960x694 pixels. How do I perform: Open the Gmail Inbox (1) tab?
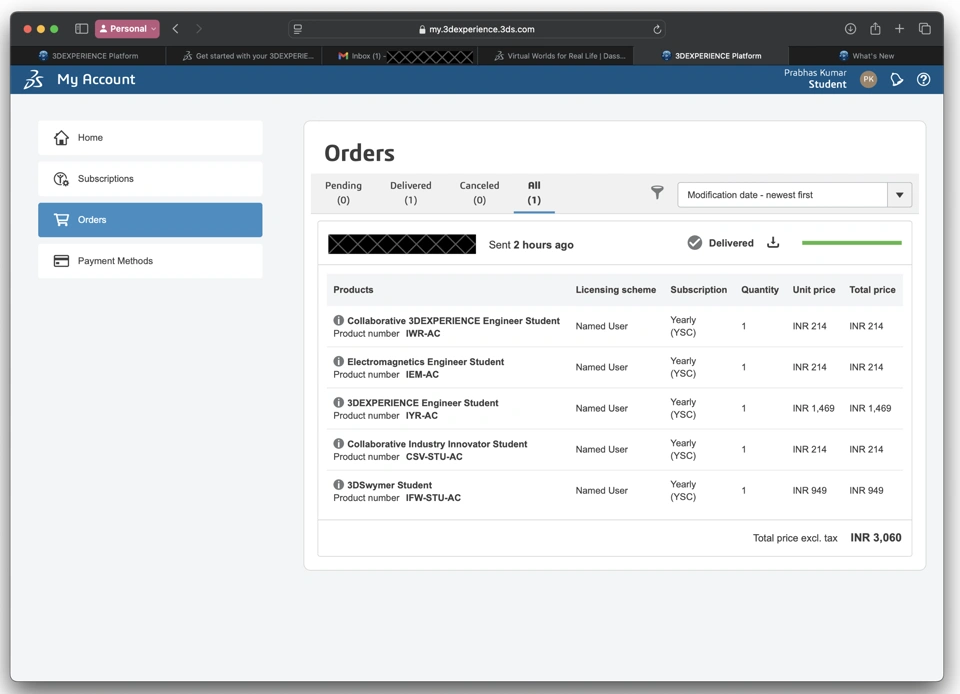[x=400, y=56]
